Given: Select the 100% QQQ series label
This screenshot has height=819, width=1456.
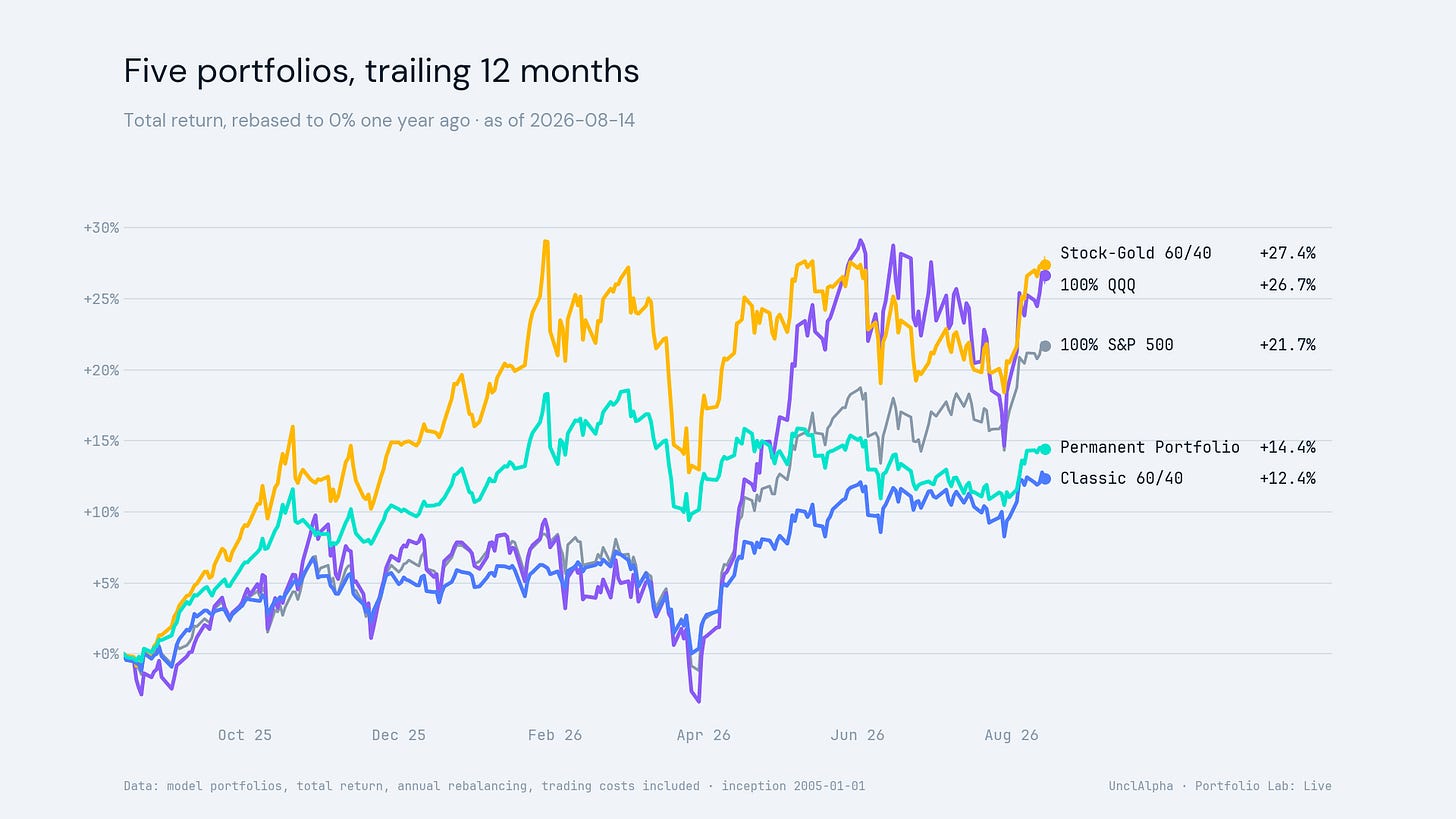Looking at the screenshot, I should point(1097,285).
